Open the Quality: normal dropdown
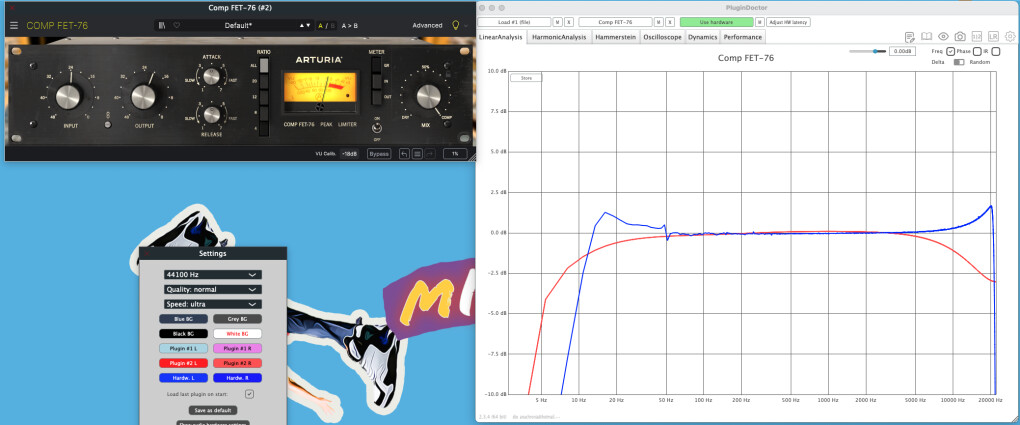 pos(213,289)
